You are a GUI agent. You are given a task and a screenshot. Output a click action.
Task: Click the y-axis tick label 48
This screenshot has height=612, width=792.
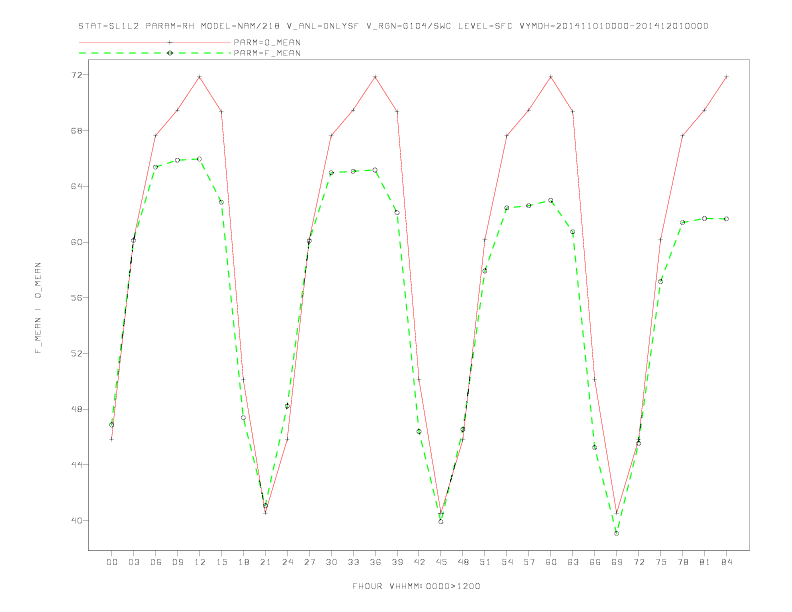(x=78, y=409)
